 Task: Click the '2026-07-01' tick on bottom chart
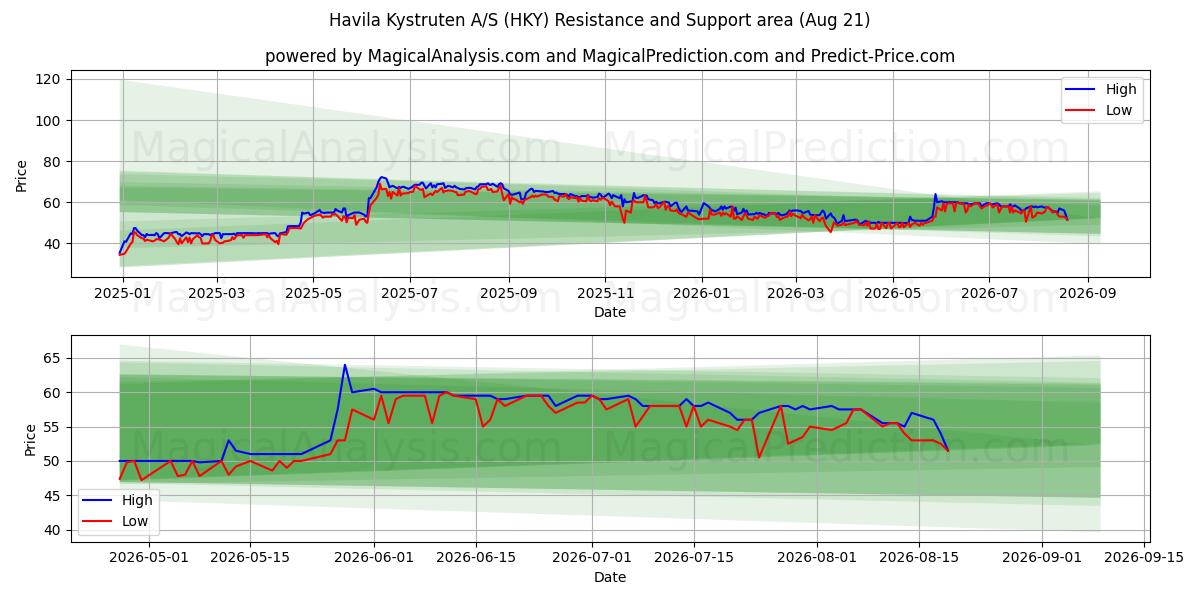click(591, 558)
